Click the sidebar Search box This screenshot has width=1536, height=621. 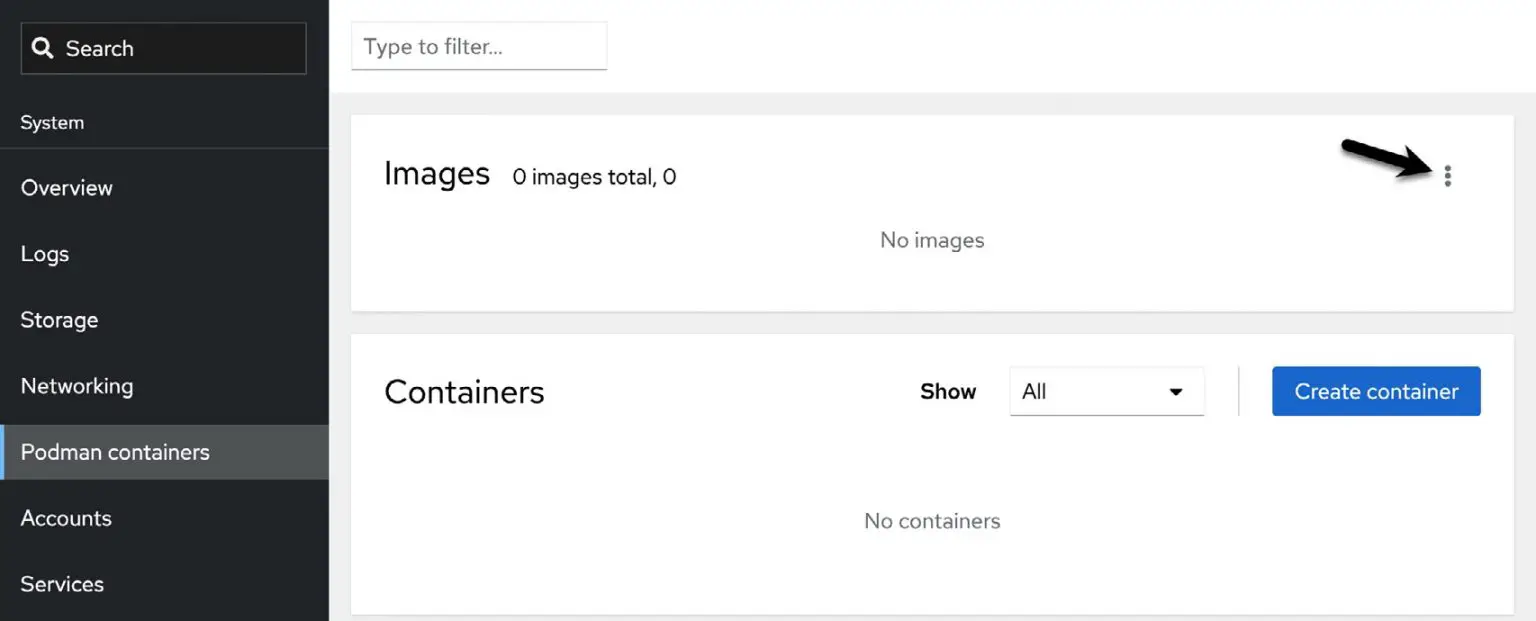pyautogui.click(x=163, y=47)
